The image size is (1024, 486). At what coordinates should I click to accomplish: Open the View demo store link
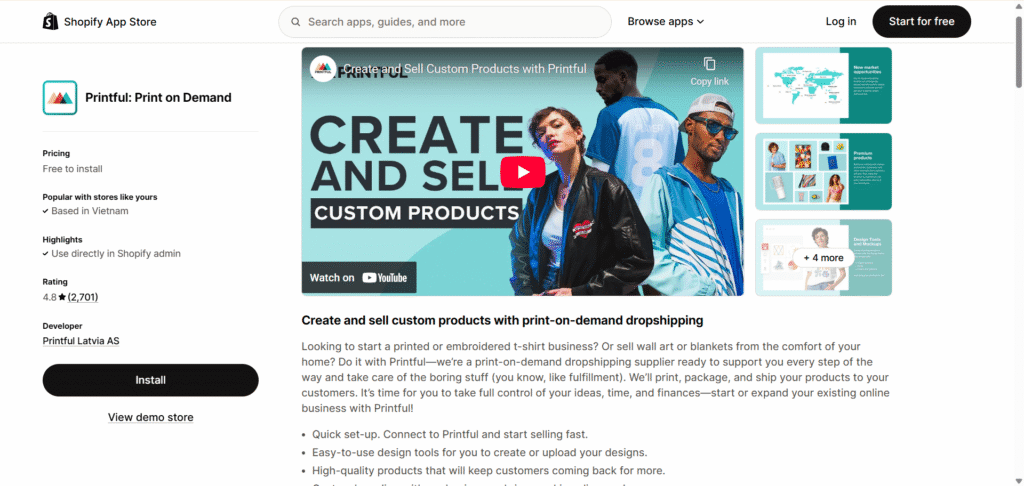coord(150,417)
